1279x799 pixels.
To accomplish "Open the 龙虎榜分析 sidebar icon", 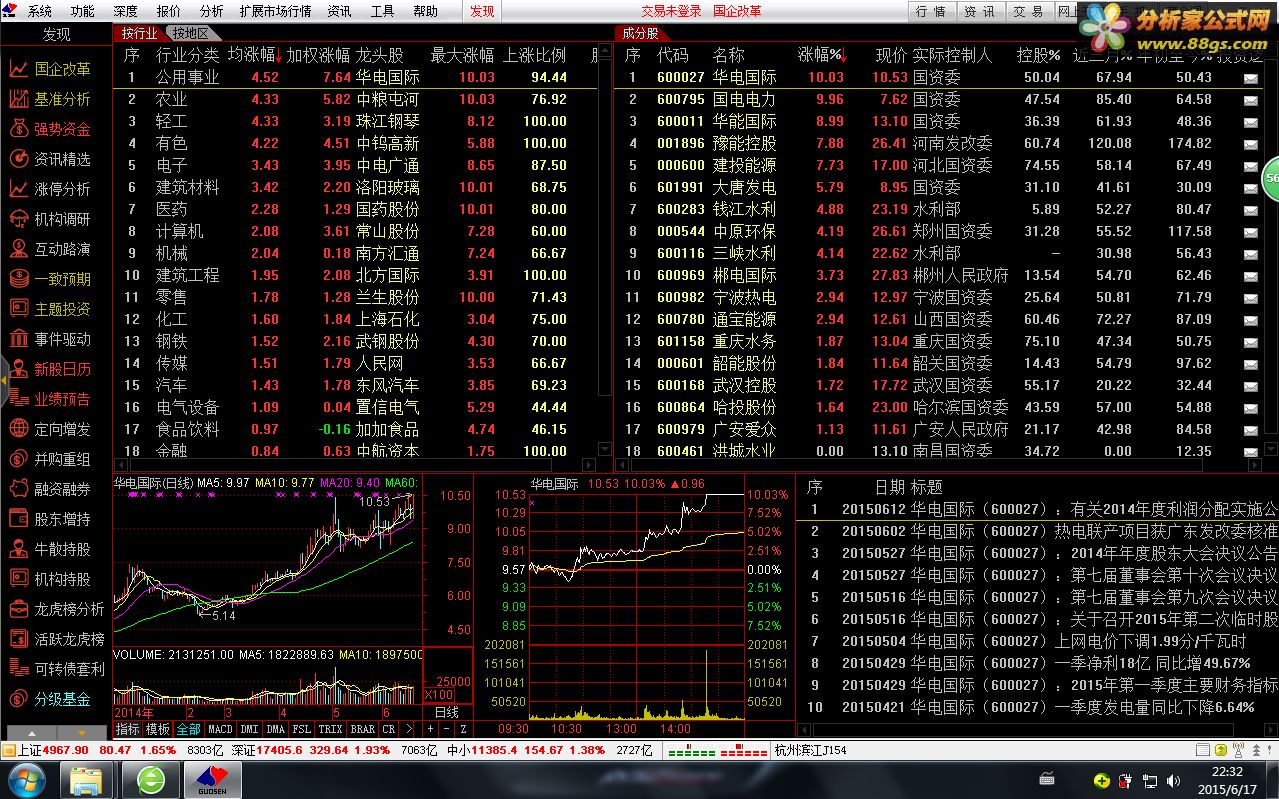I will [x=19, y=609].
